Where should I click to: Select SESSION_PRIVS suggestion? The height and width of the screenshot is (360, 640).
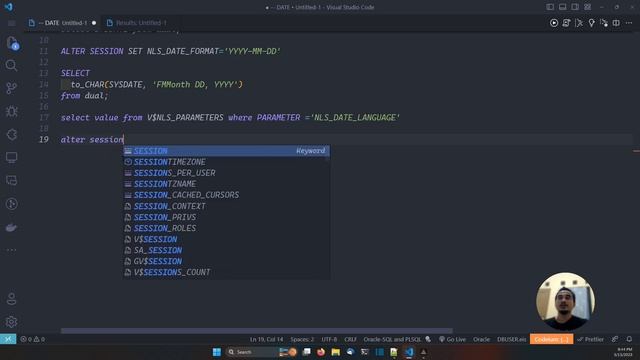[x=227, y=217]
